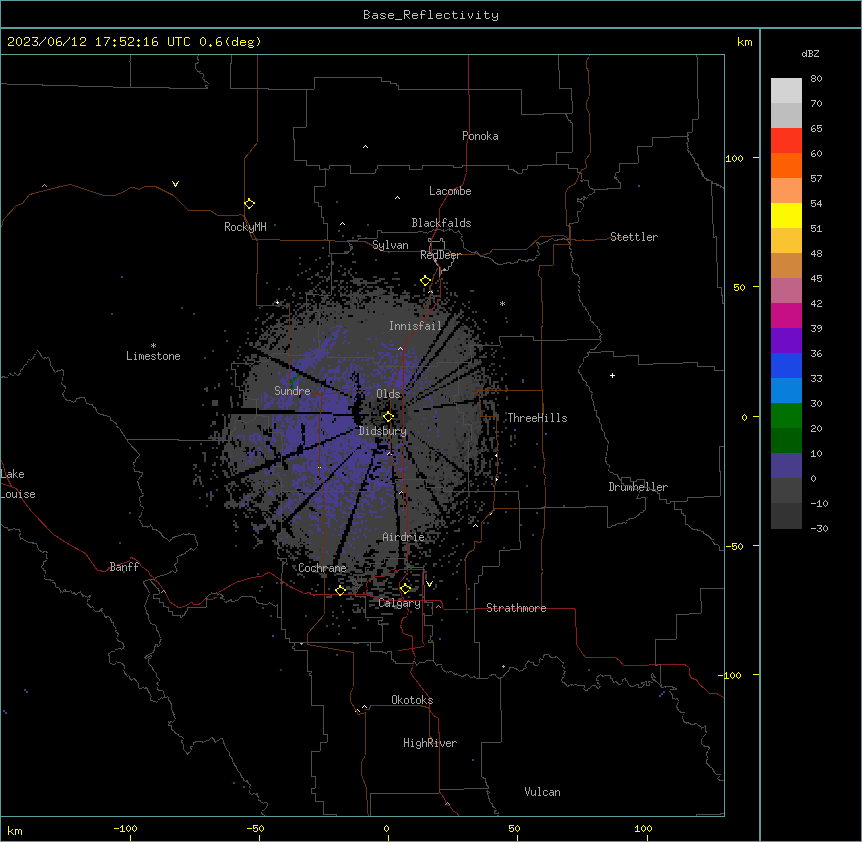The width and height of the screenshot is (862, 842).
Task: Click the white caret marker west of Lacombe
Action: point(397,198)
